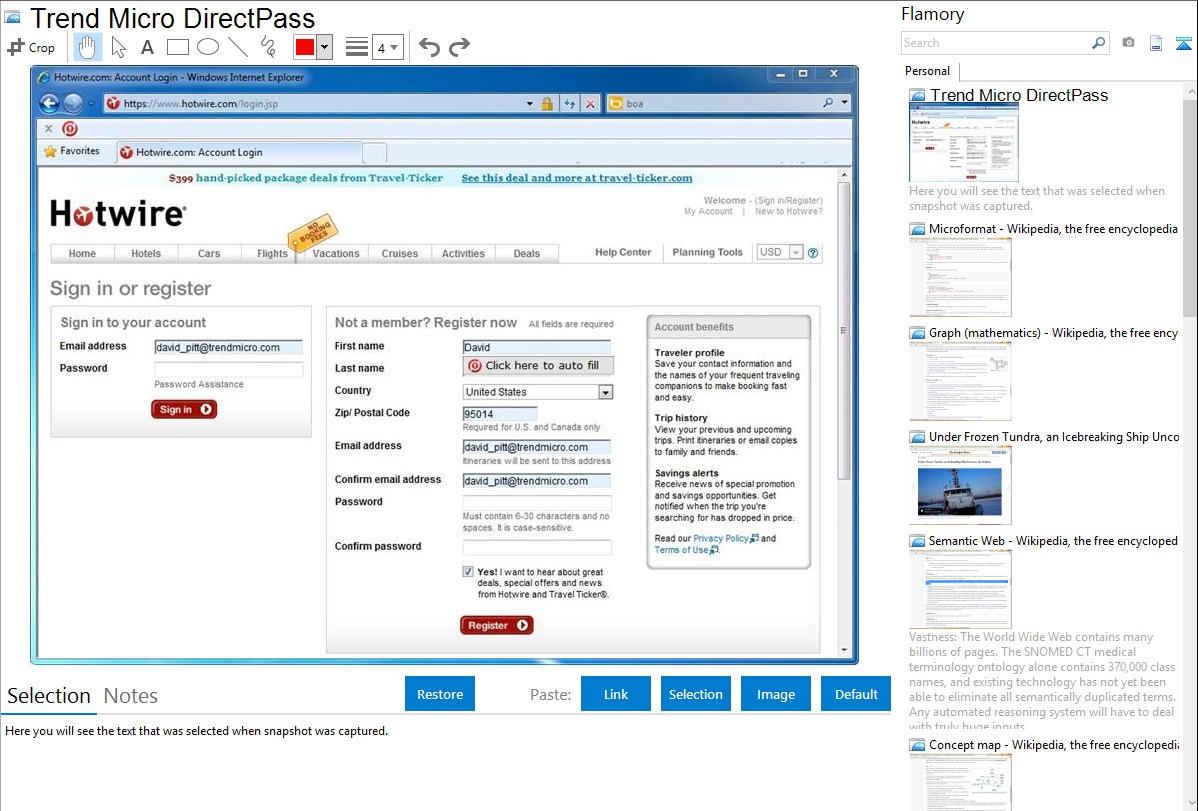Activate the hand pan tool

coord(87,47)
